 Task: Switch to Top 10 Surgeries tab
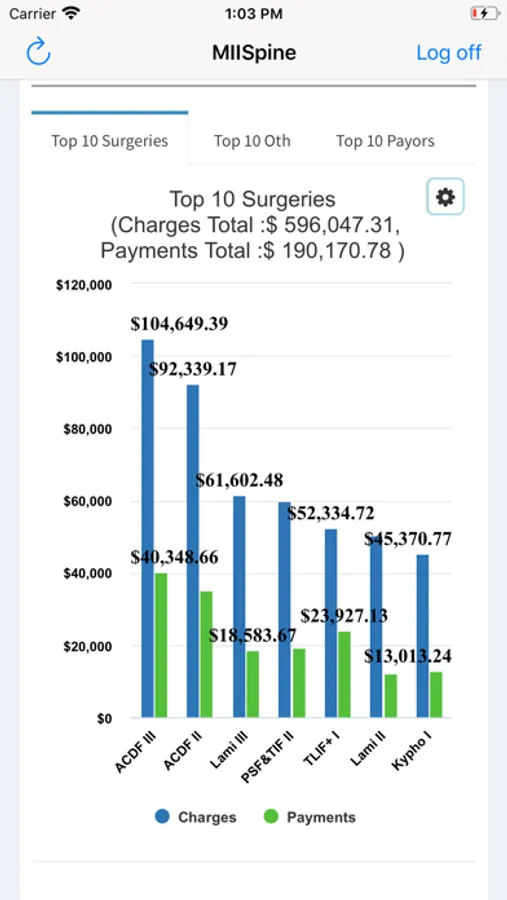[x=110, y=141]
